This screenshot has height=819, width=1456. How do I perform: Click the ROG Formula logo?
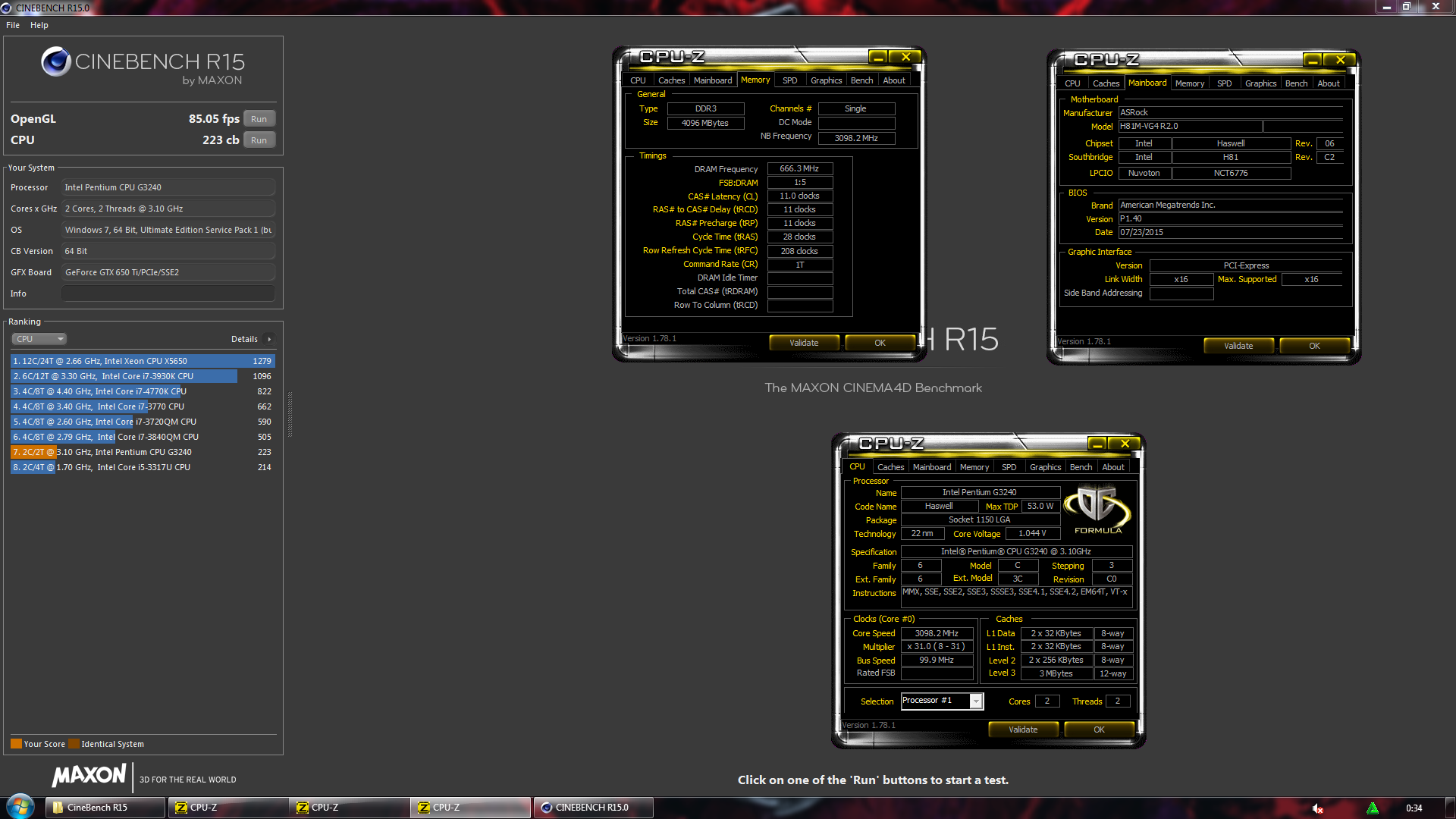click(x=1097, y=510)
